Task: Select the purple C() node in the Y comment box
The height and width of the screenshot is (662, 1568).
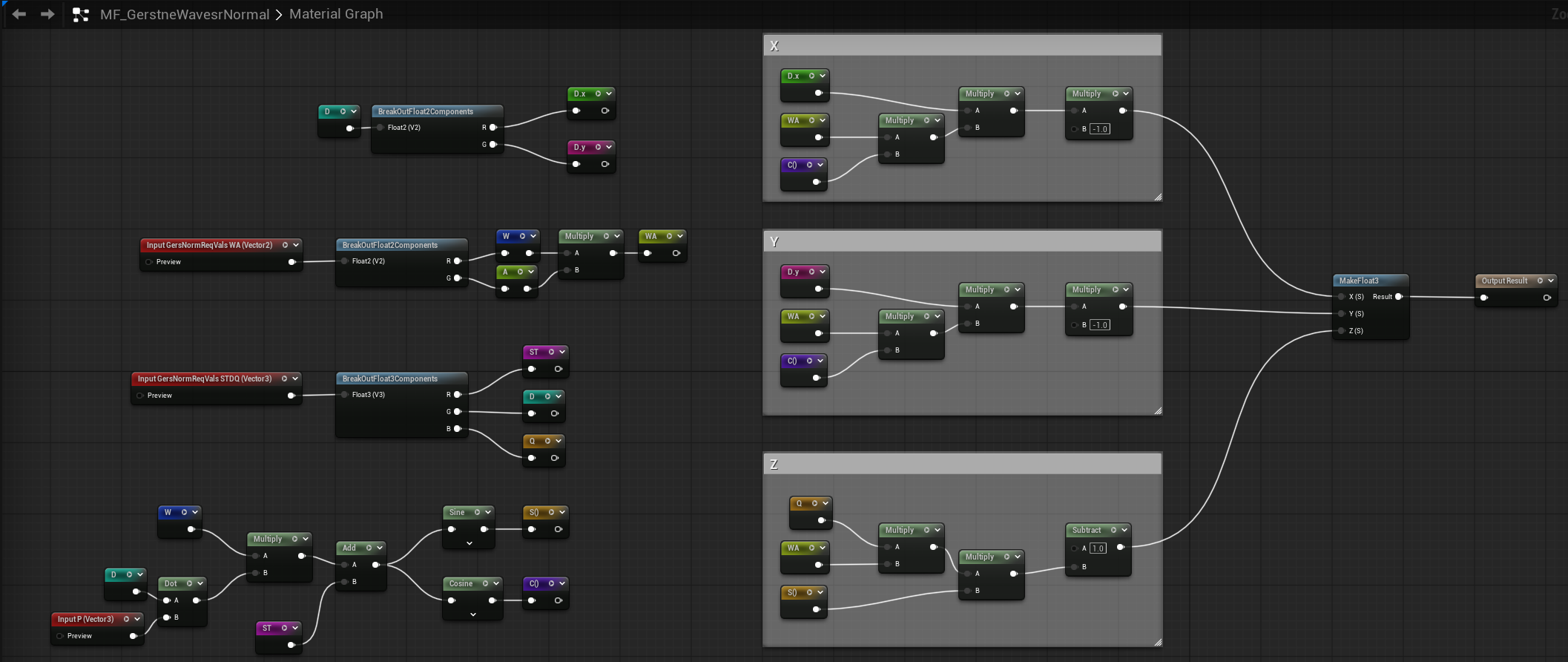Action: [x=804, y=370]
